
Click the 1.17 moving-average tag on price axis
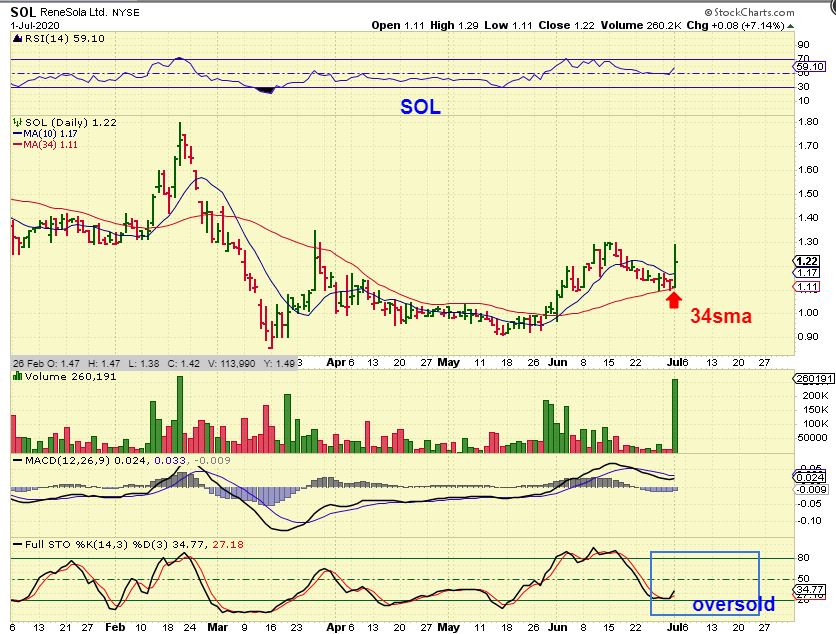pos(807,272)
